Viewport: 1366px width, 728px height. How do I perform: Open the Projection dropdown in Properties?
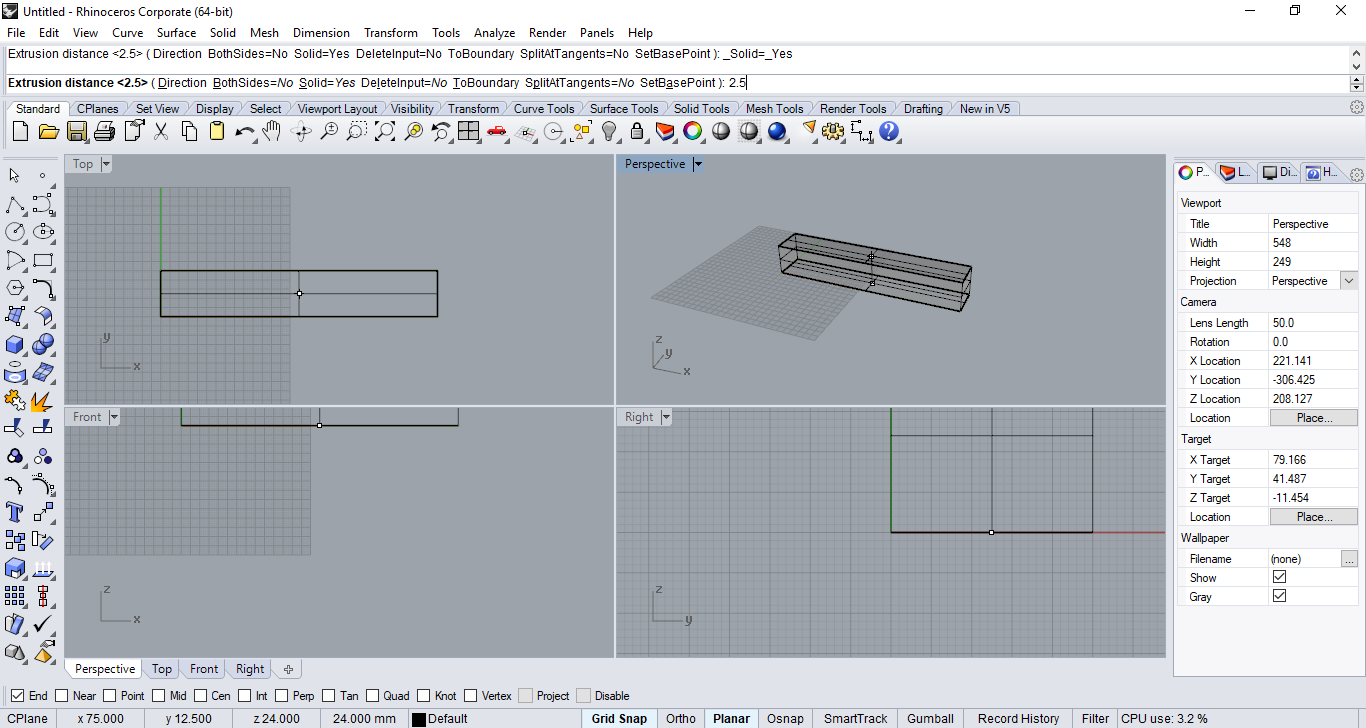click(1349, 281)
